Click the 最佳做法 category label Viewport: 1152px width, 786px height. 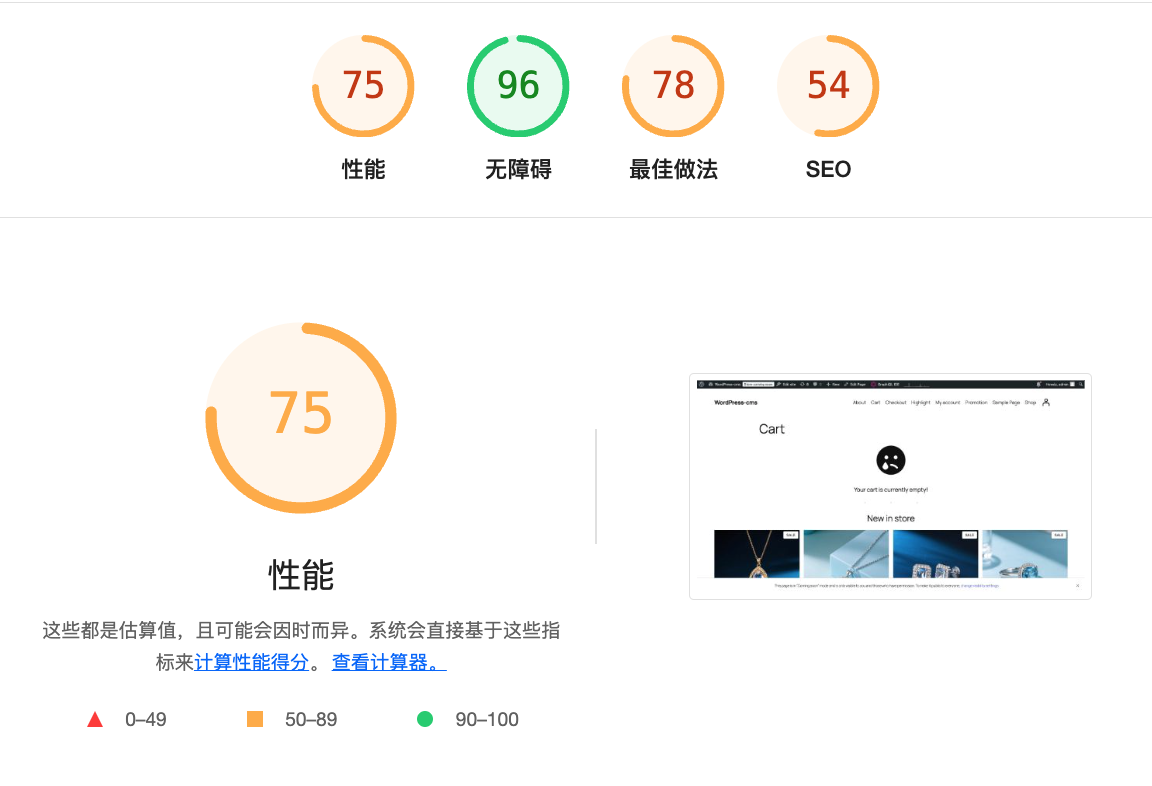pyautogui.click(x=673, y=170)
